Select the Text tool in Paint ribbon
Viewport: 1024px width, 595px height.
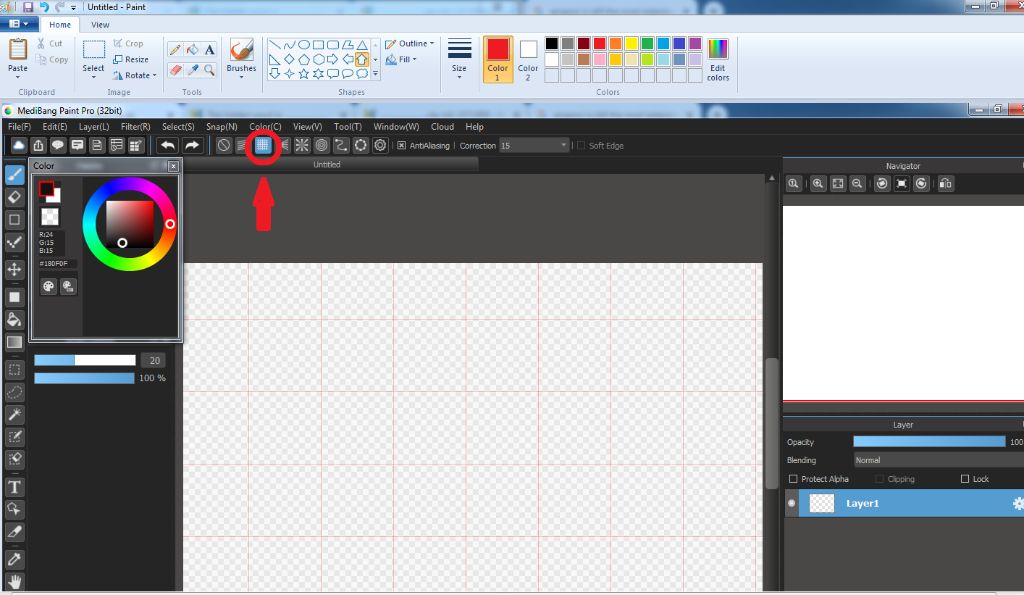pos(209,49)
